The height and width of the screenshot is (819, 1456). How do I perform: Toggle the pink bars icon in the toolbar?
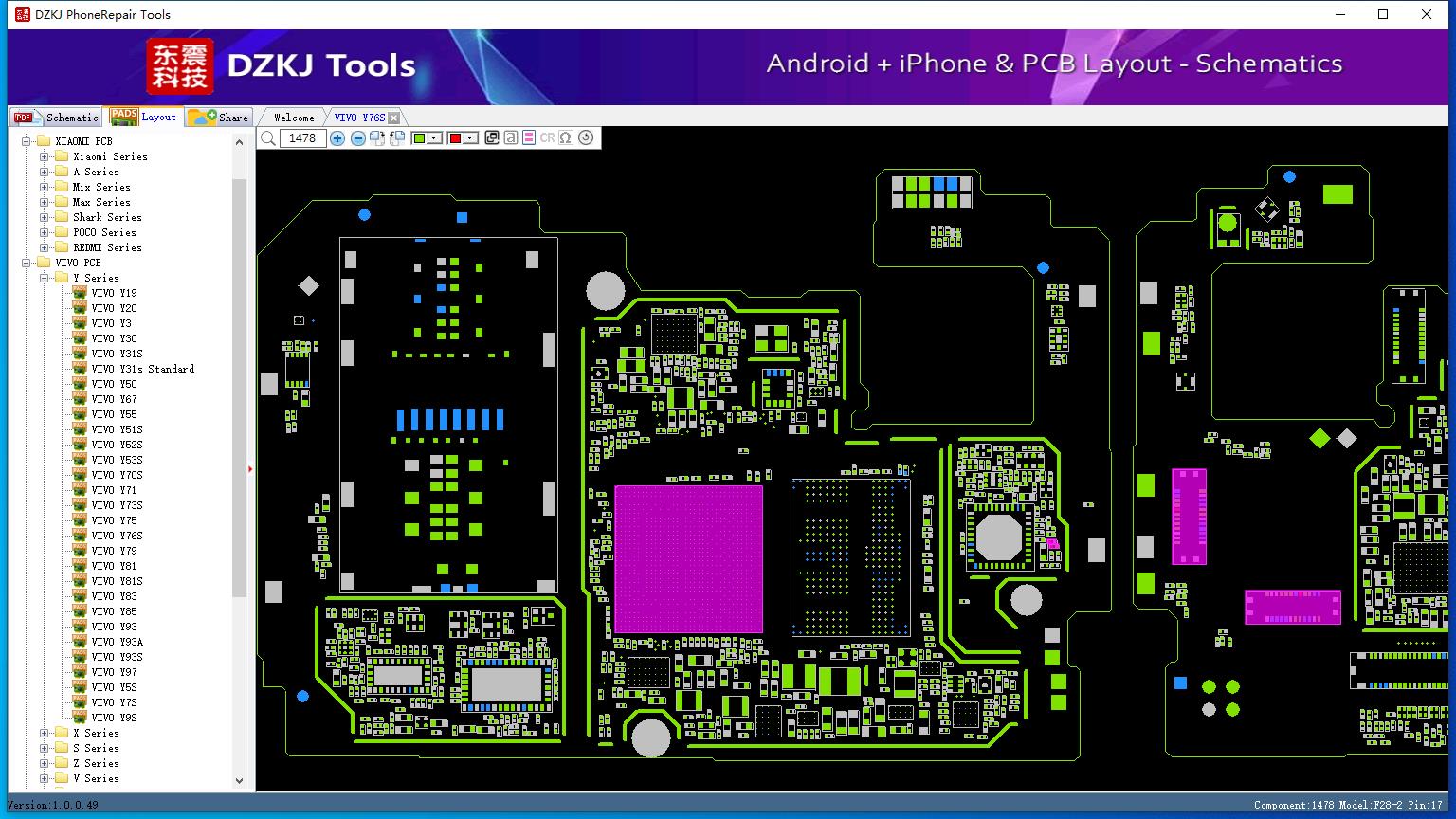pyautogui.click(x=529, y=138)
